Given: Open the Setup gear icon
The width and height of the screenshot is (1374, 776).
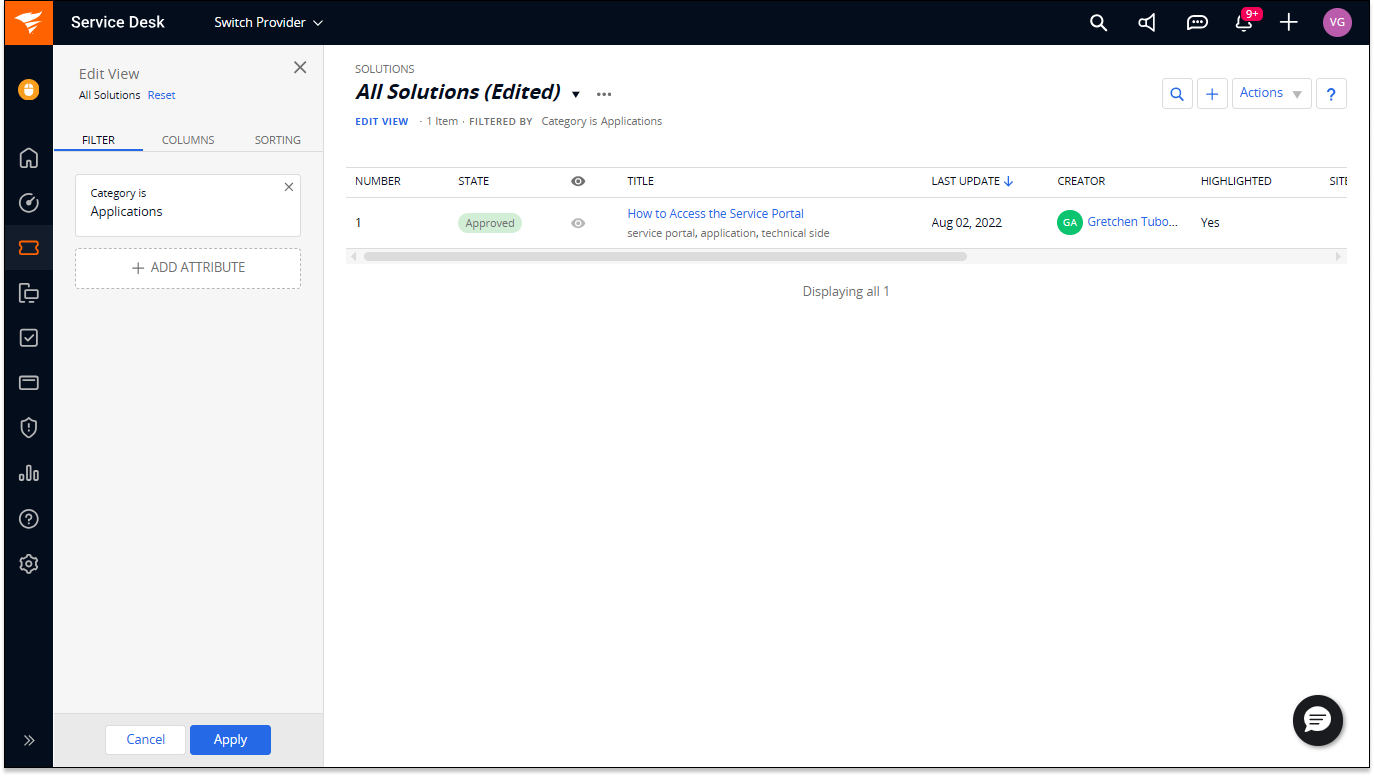Looking at the screenshot, I should coord(29,564).
